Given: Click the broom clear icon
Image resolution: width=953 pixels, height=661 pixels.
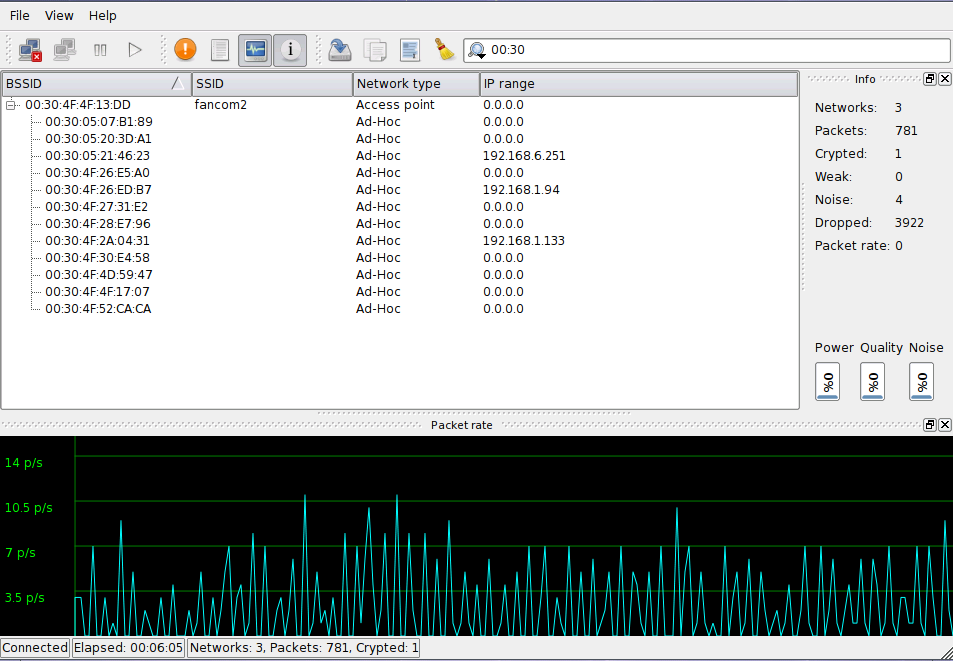Looking at the screenshot, I should 445,49.
